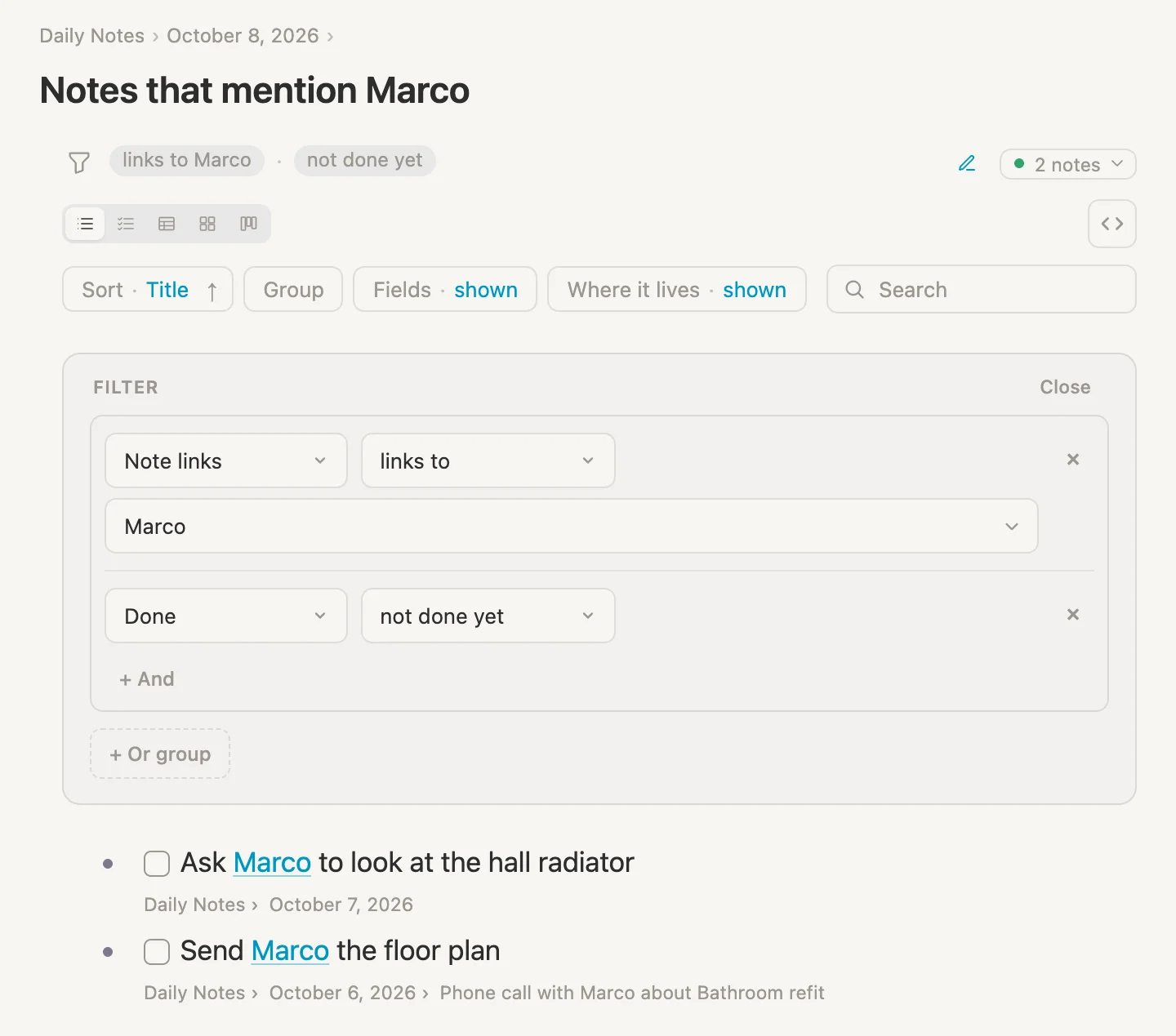This screenshot has width=1176, height=1036.
Task: Click the bullet of the radiator note
Action: pos(108,864)
